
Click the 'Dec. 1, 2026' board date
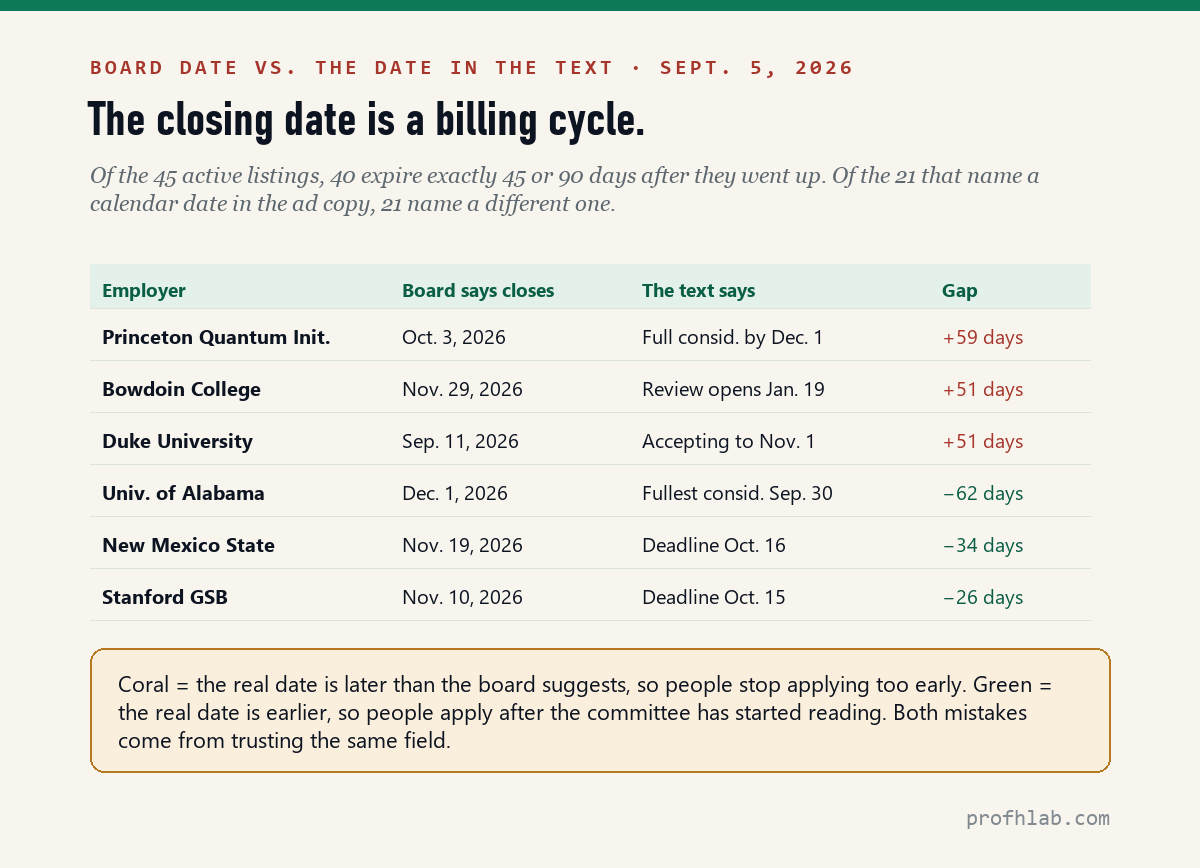click(x=455, y=493)
